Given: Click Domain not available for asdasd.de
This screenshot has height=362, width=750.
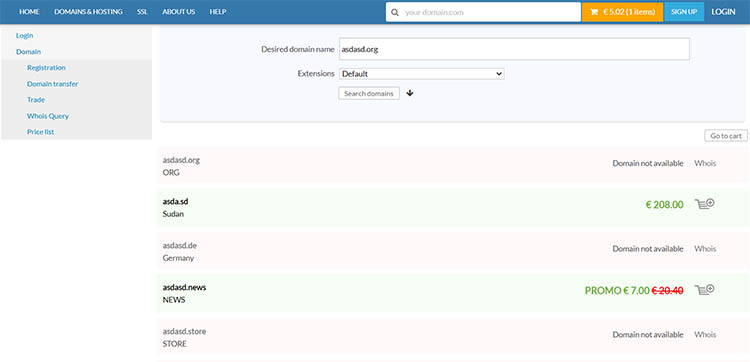Looking at the screenshot, I should (648, 249).
